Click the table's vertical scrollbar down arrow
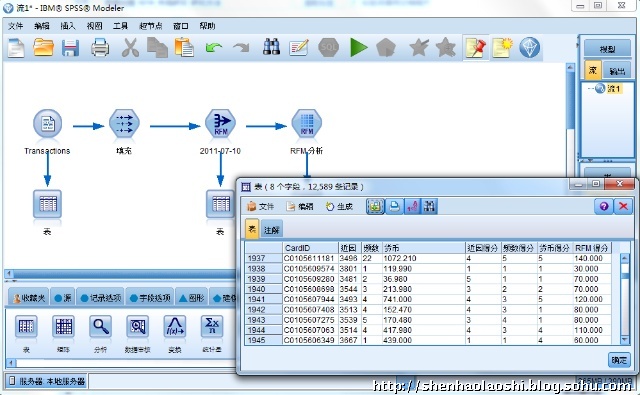Viewport: 640px width, 395px height. tap(624, 340)
